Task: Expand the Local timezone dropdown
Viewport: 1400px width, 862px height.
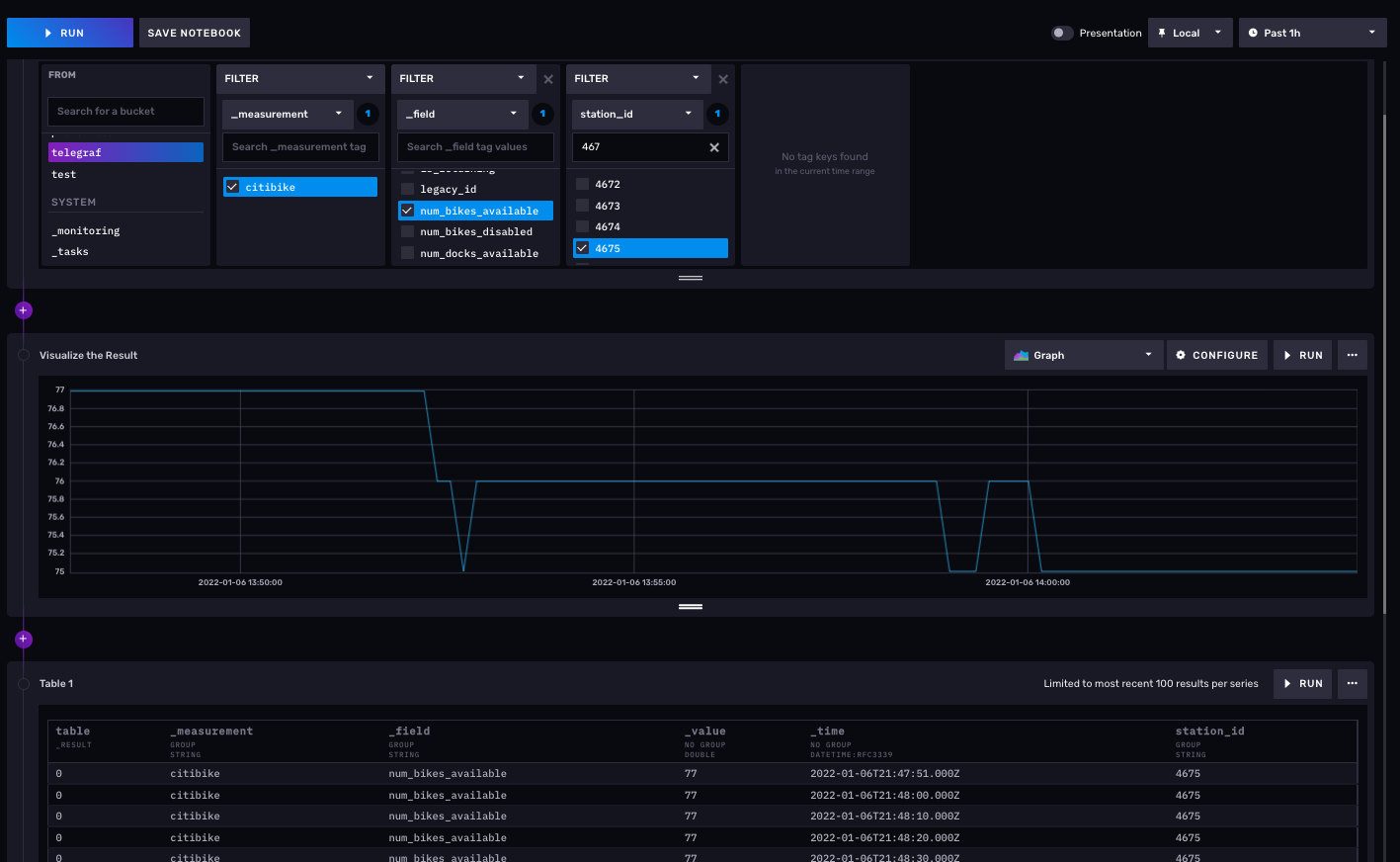Action: point(1190,33)
